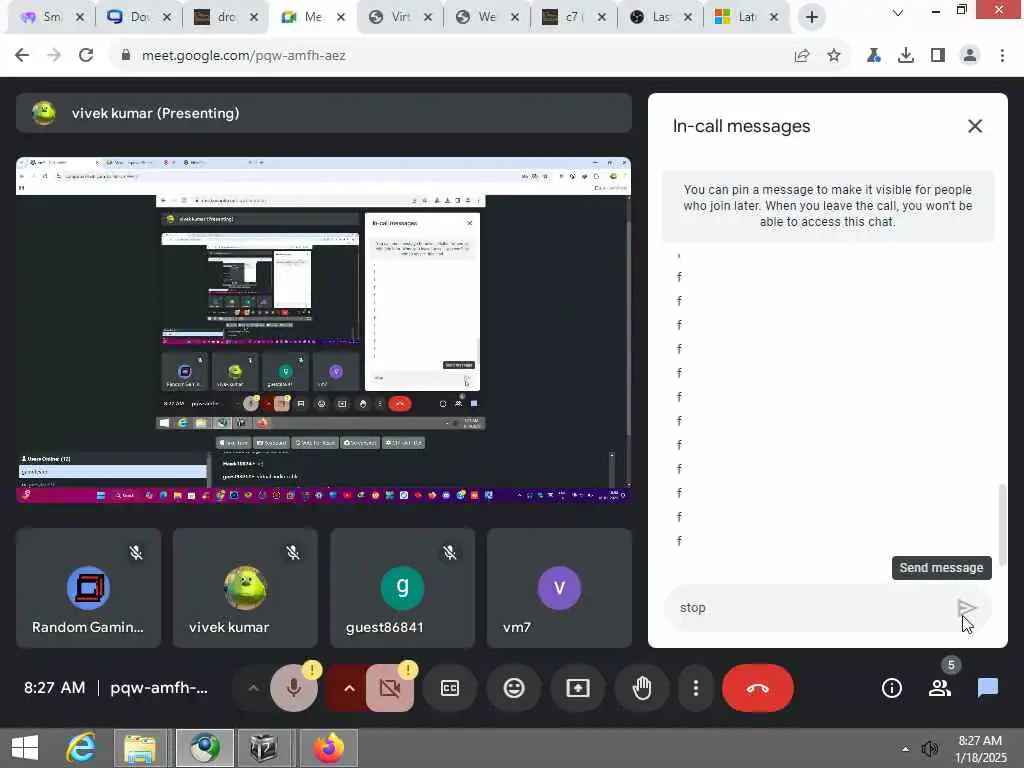The width and height of the screenshot is (1024, 768).
Task: Open Chrome profile avatar
Action: 970,56
